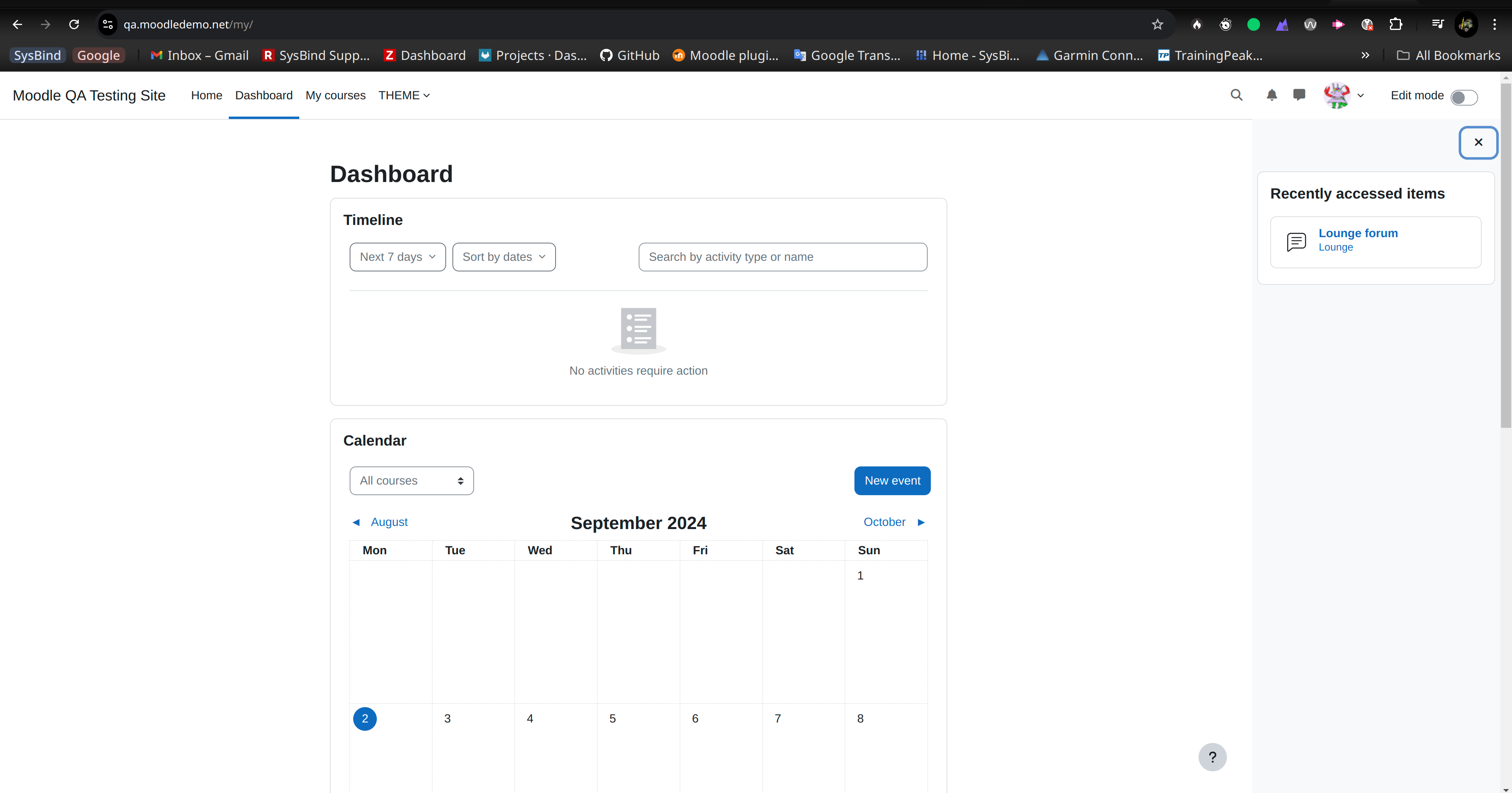Screen dimensions: 1512x793
Task: Open the Garmin Connect bookmark
Action: tap(1090, 55)
